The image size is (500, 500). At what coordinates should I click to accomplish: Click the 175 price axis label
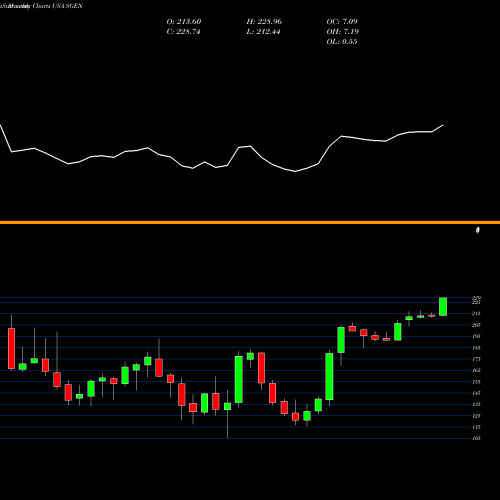pyautogui.click(x=477, y=359)
